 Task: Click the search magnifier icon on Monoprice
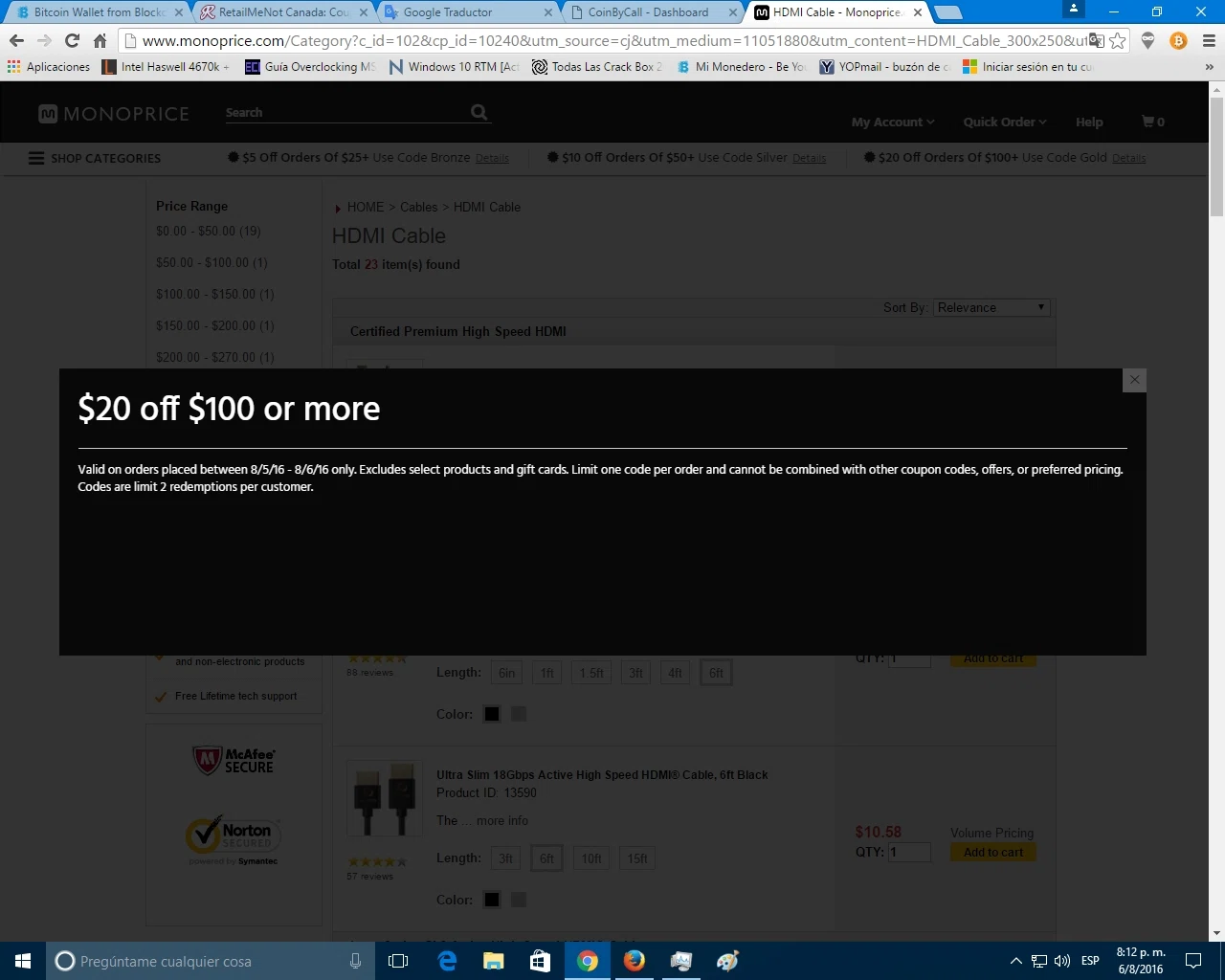pos(479,112)
